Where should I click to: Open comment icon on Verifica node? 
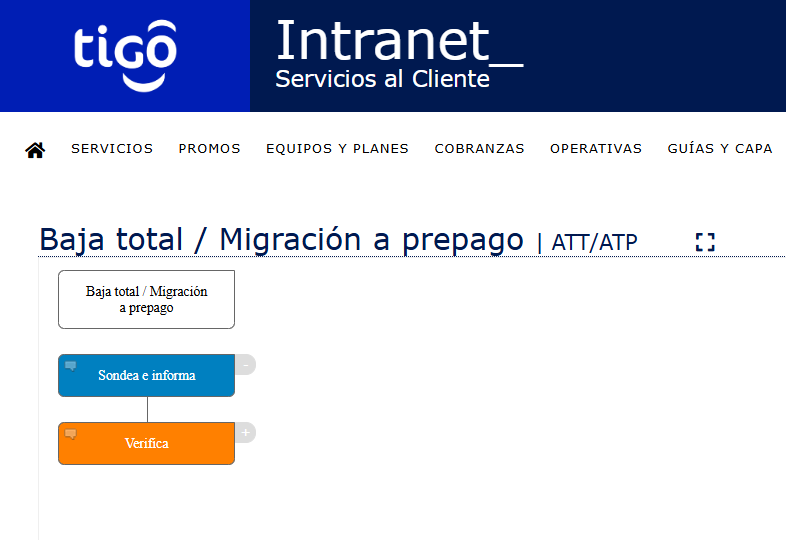point(71,434)
